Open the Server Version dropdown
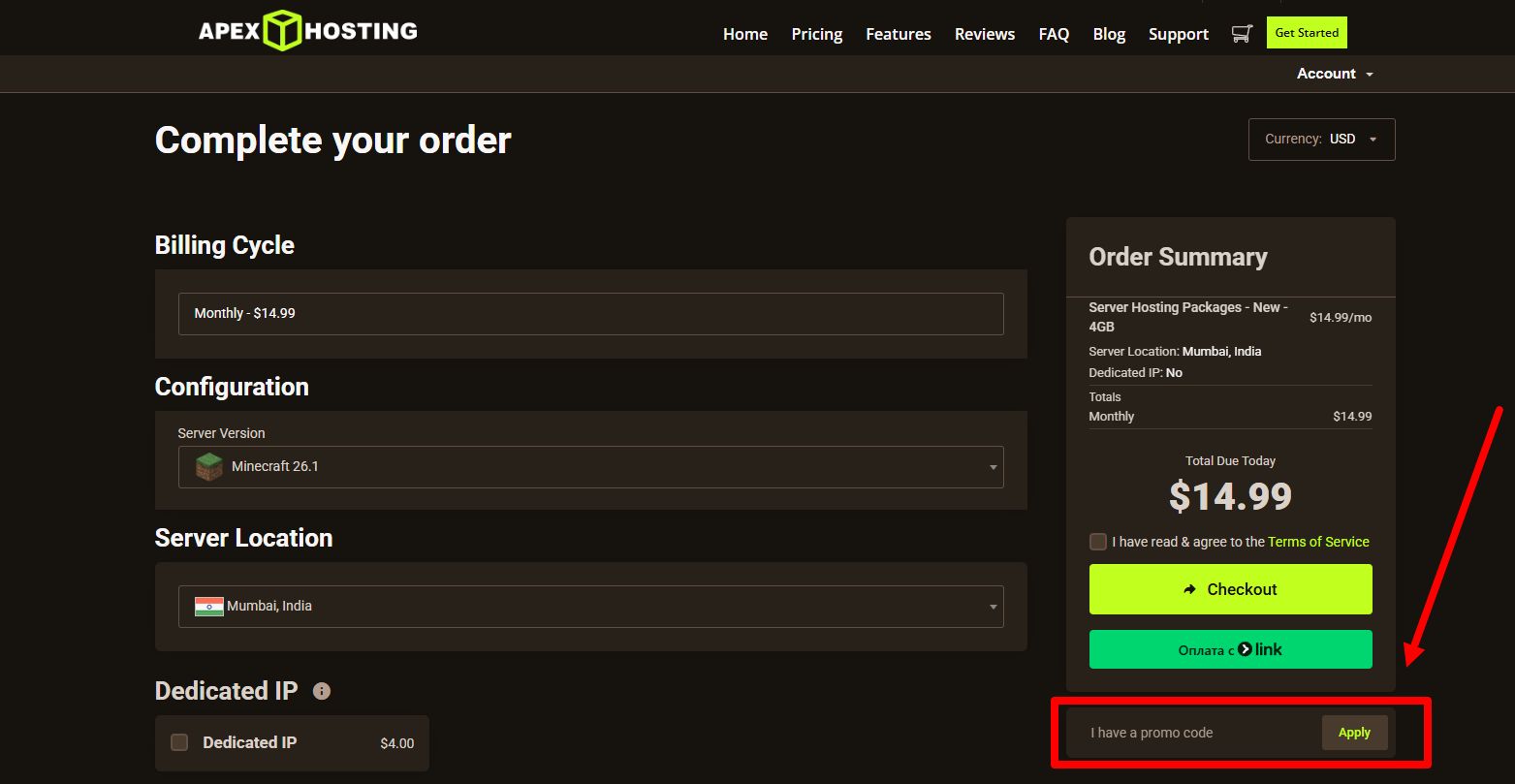The image size is (1515, 784). pyautogui.click(x=590, y=466)
